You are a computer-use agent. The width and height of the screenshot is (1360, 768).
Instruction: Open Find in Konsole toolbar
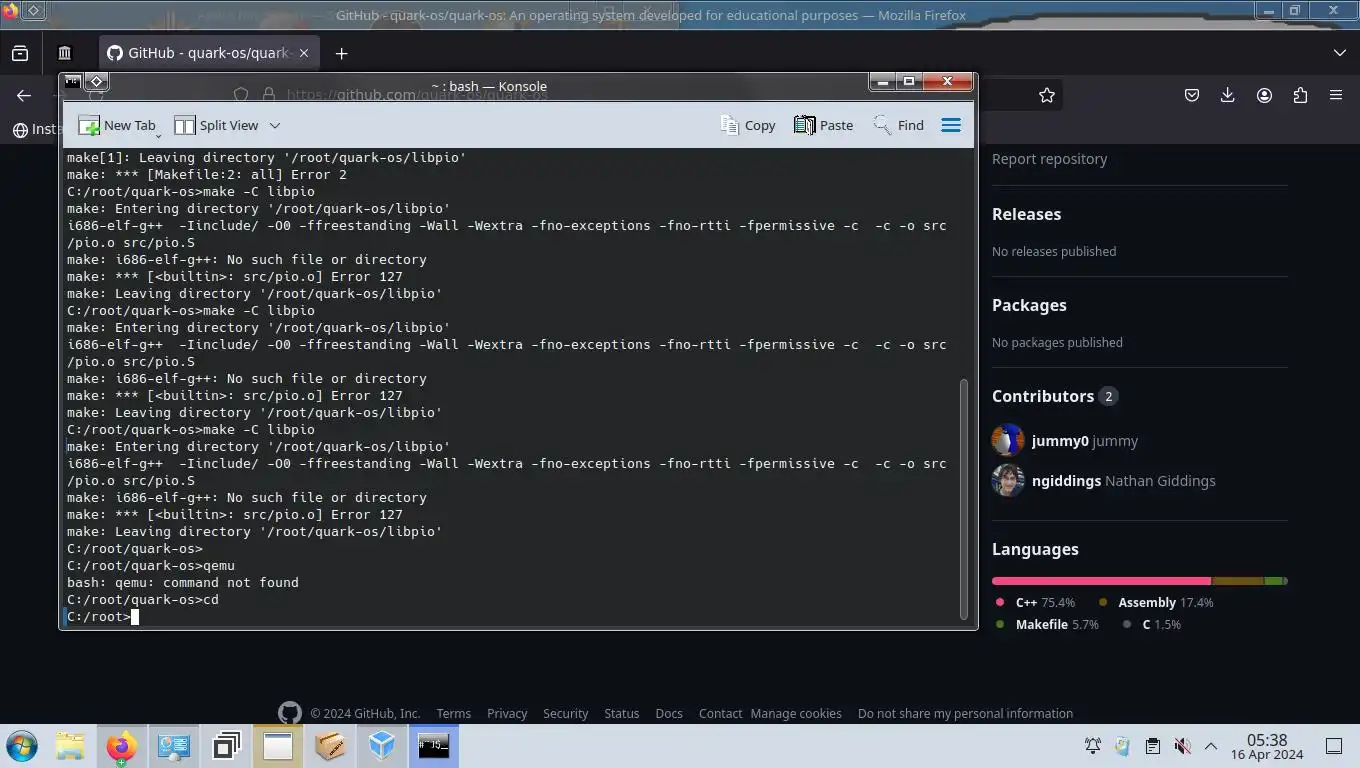point(898,125)
